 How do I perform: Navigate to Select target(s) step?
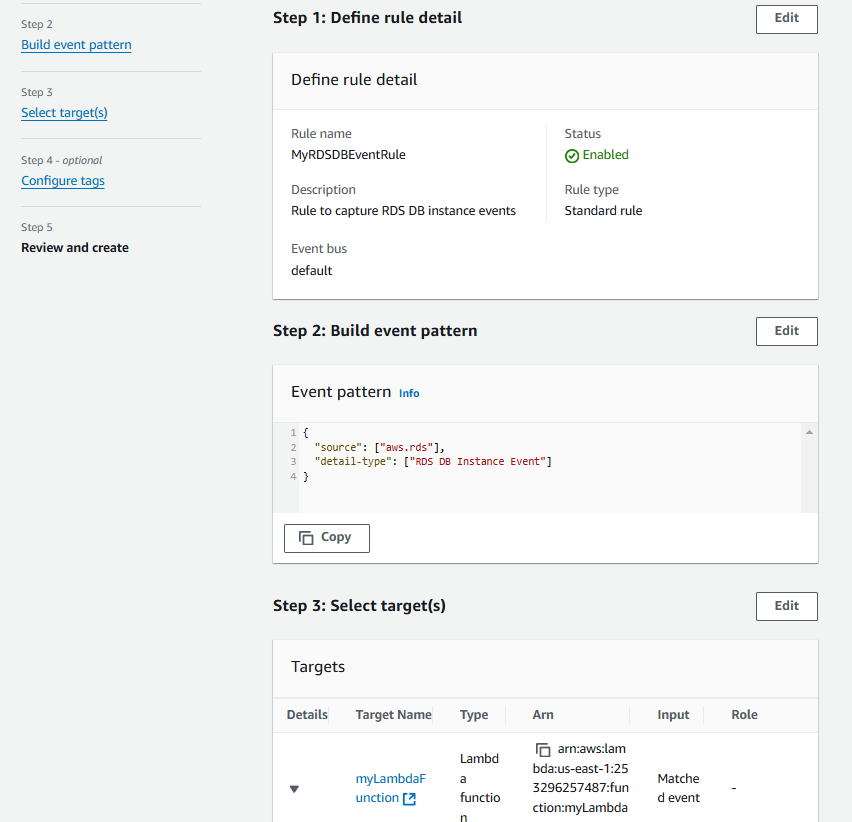64,113
